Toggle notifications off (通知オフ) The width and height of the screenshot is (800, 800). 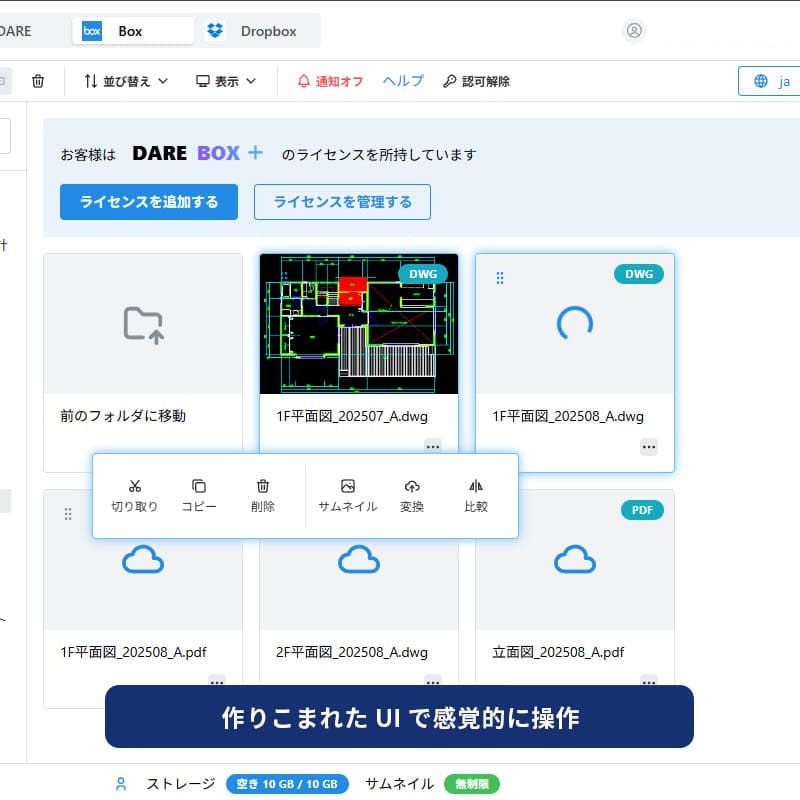pyautogui.click(x=330, y=81)
